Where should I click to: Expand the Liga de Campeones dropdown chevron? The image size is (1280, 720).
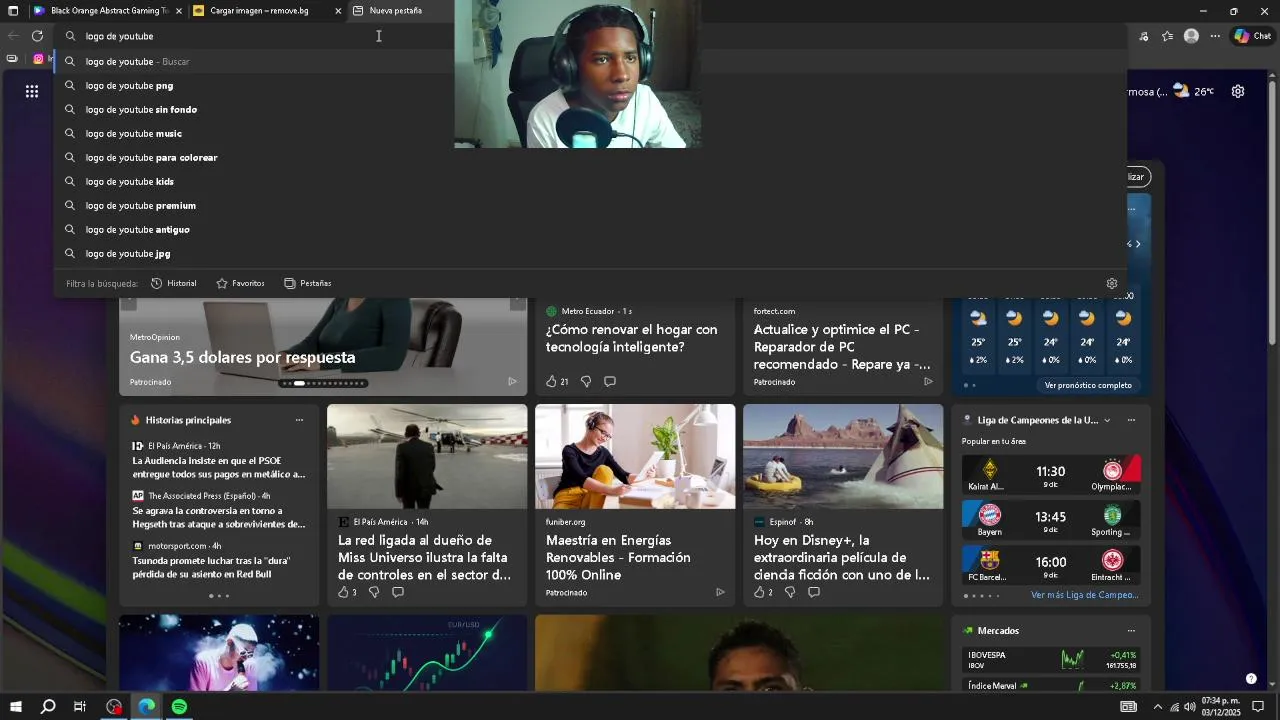1107,420
